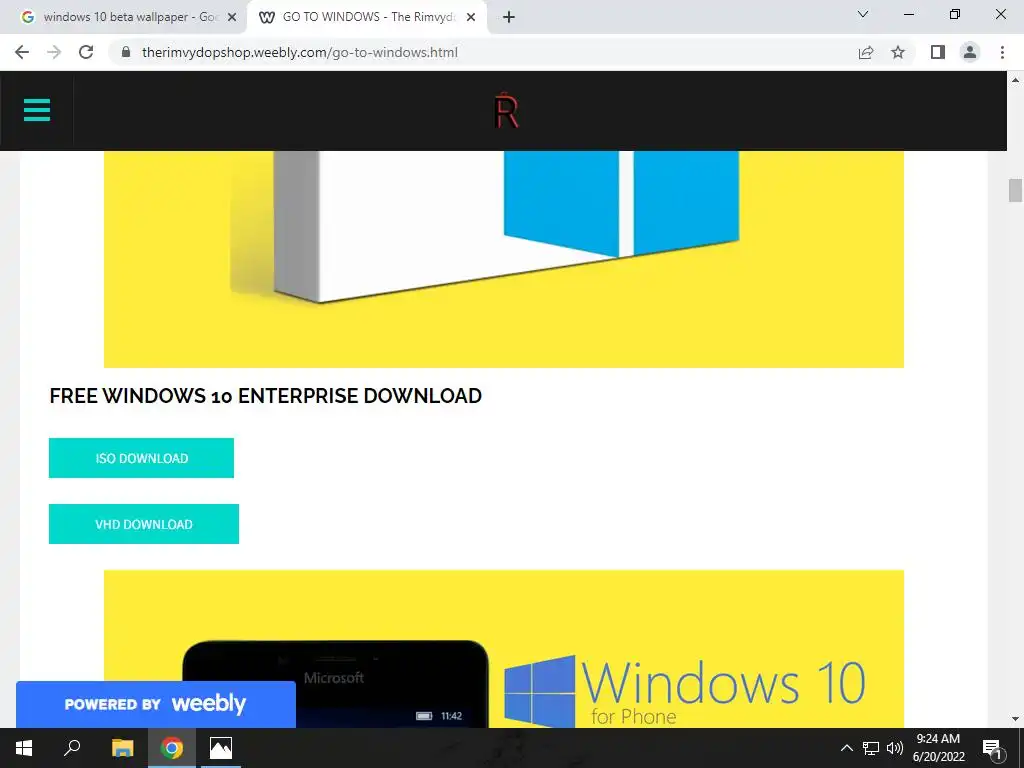1024x768 pixels.
Task: Open notification center icon
Action: coord(992,748)
